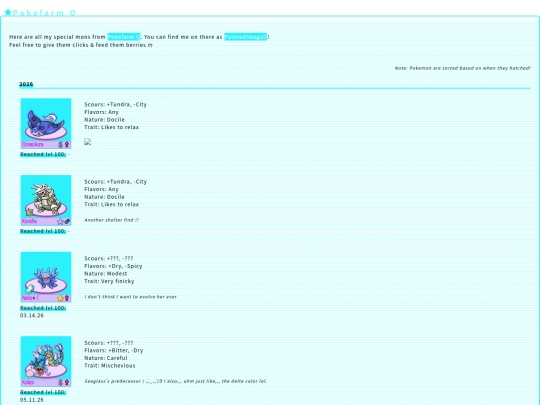540x405 pixels.
Task: Click the broken image icon below OceanAura's traits
Action: point(87,142)
